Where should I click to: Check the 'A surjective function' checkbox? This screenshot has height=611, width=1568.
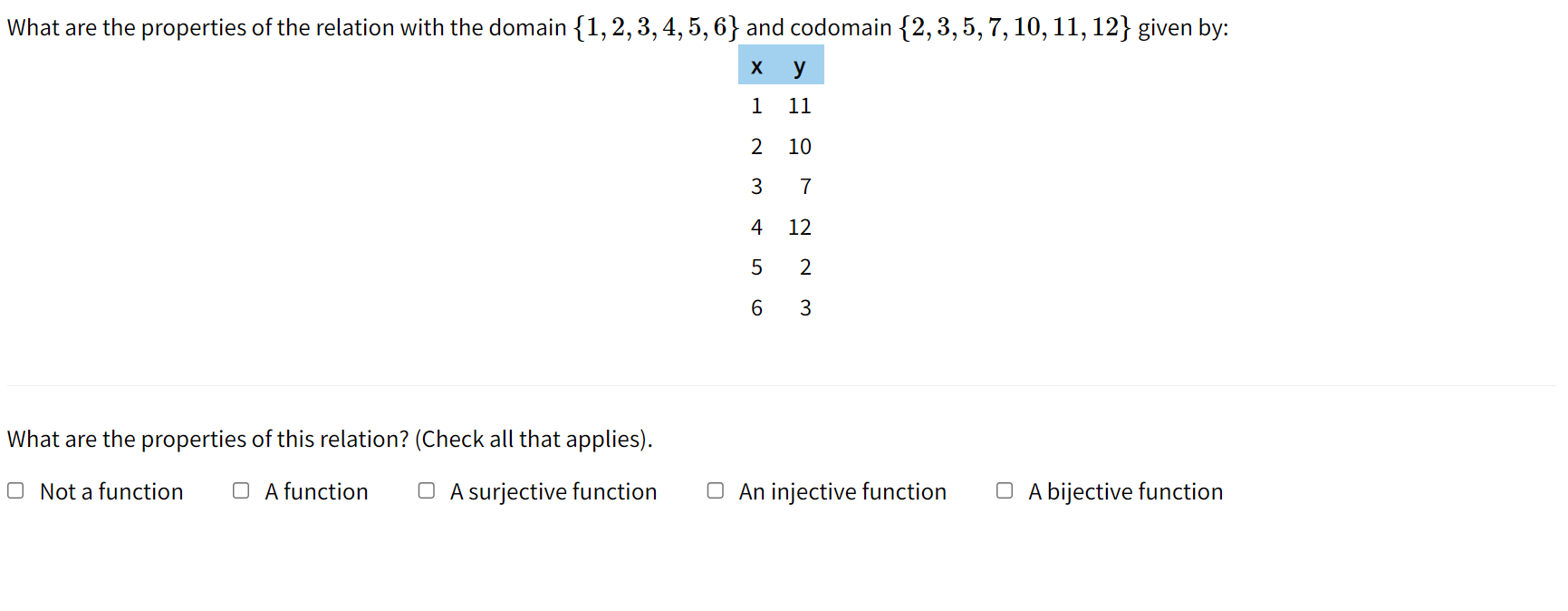(x=426, y=490)
